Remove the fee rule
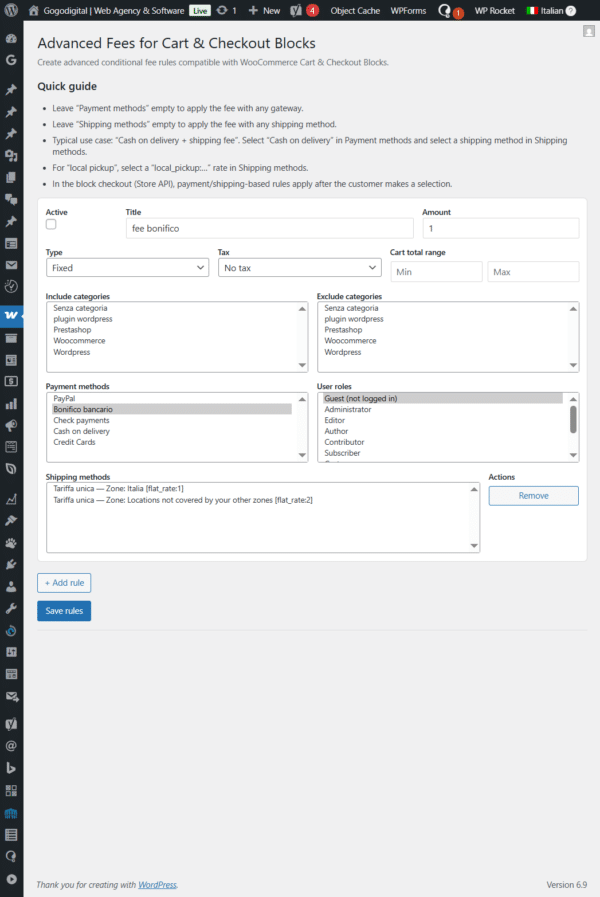Image resolution: width=600 pixels, height=897 pixels. pos(533,496)
